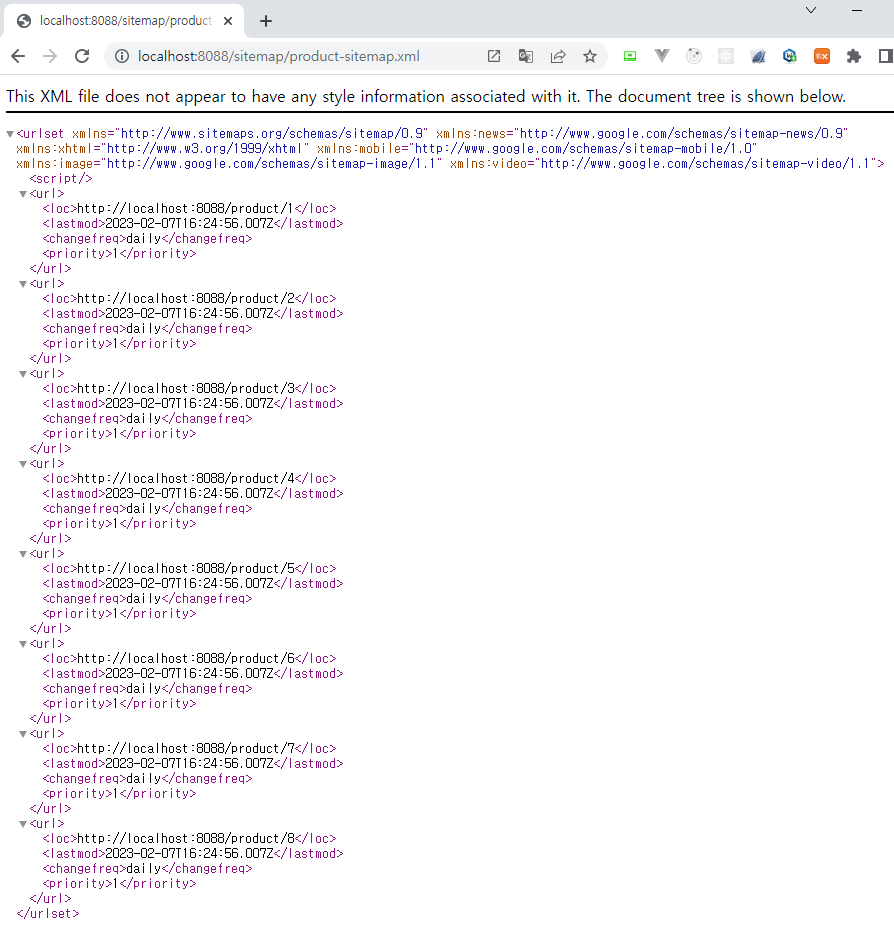894x930 pixels.
Task: Click the script tag line
Action: pyautogui.click(x=61, y=179)
